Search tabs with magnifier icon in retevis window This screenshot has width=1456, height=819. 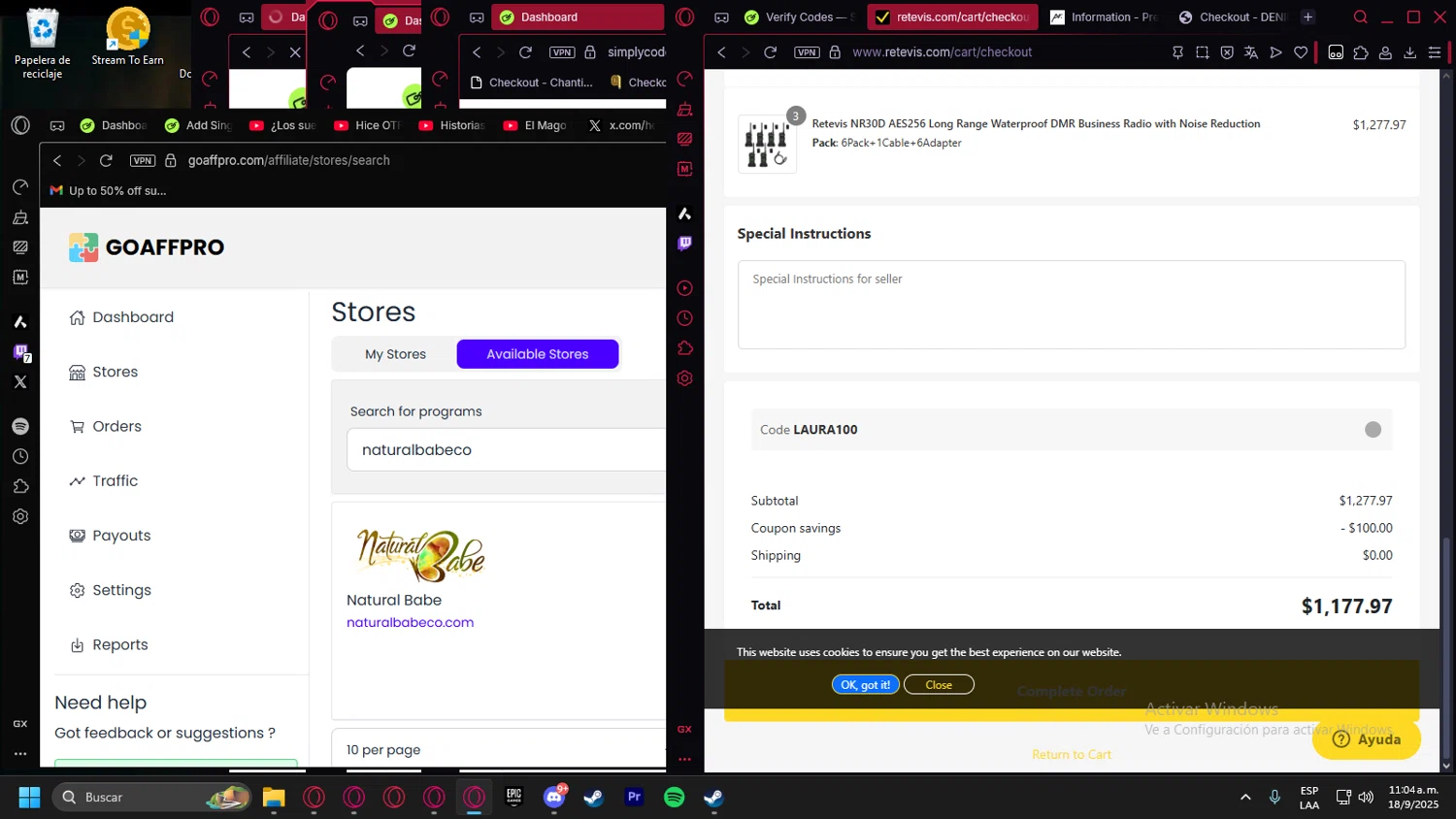1361,16
